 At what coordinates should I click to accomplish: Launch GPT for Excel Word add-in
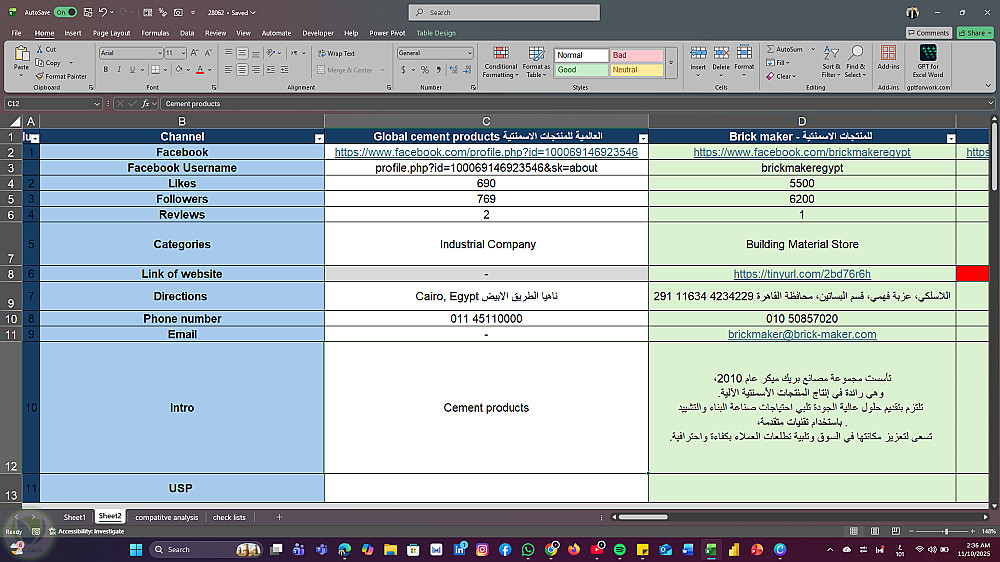928,61
